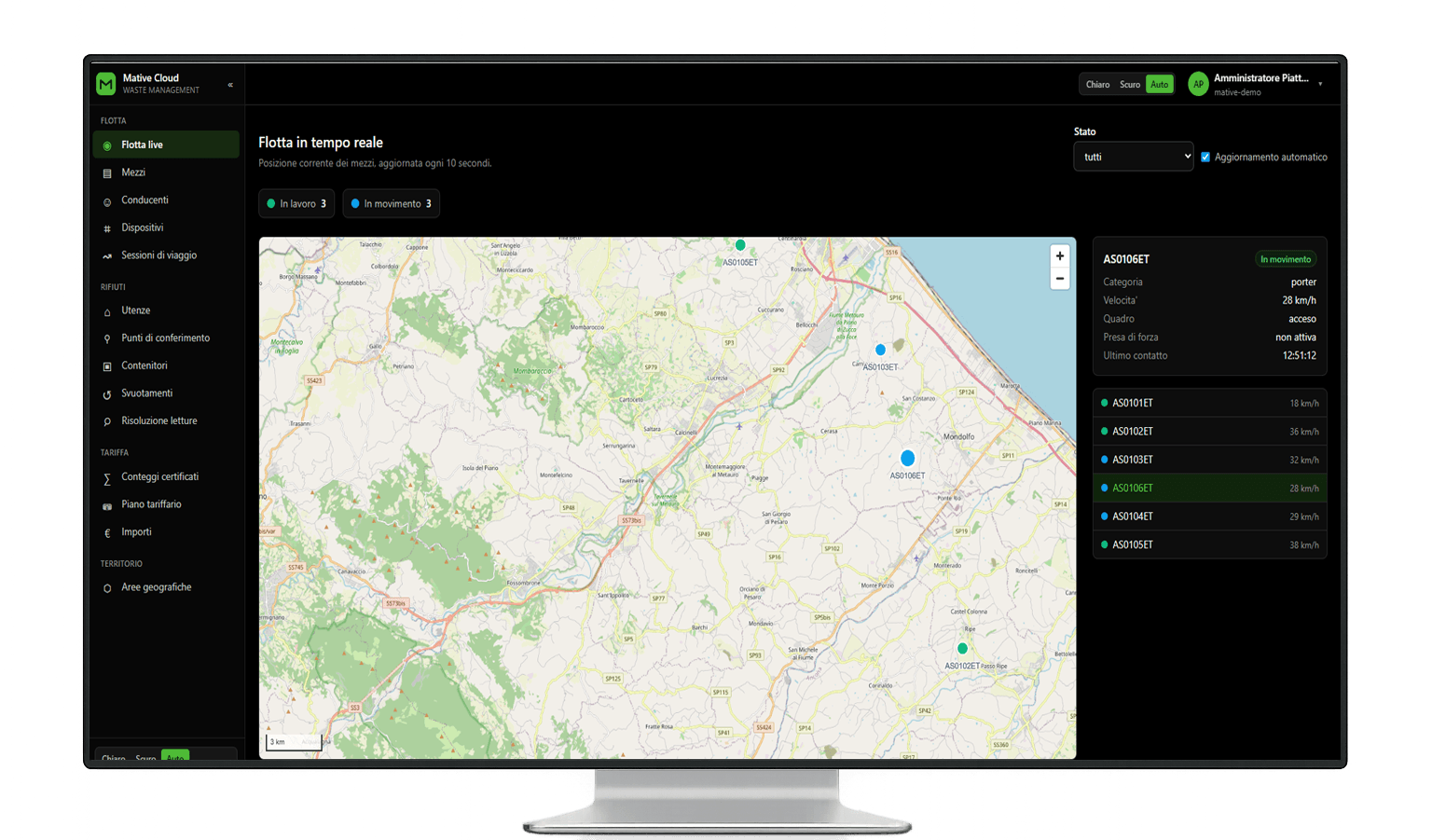
Task: Click the Ultimo contatto value 12:51:12
Action: 1299,355
